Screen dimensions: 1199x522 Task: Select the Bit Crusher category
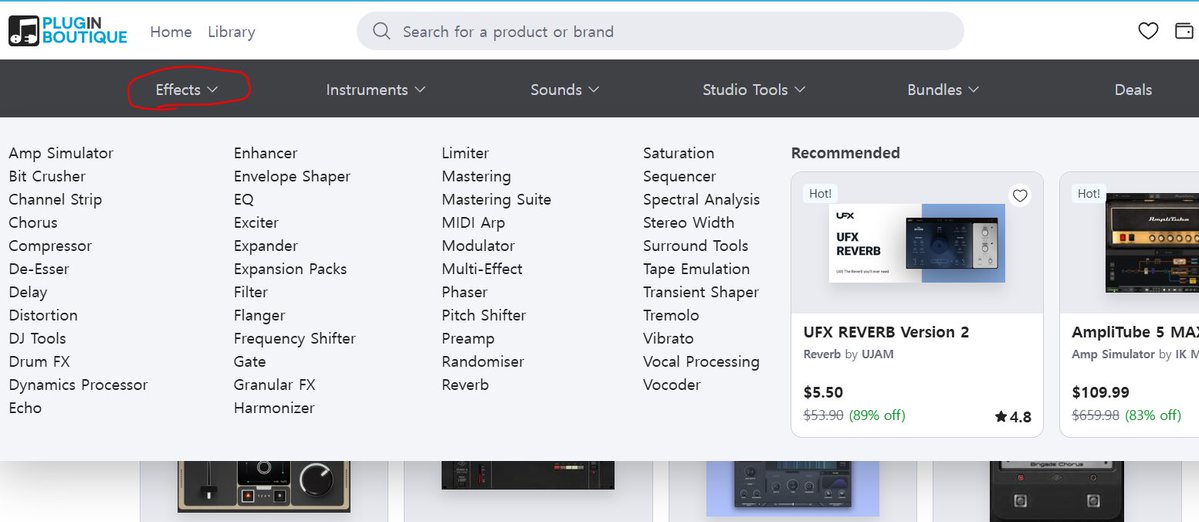47,176
